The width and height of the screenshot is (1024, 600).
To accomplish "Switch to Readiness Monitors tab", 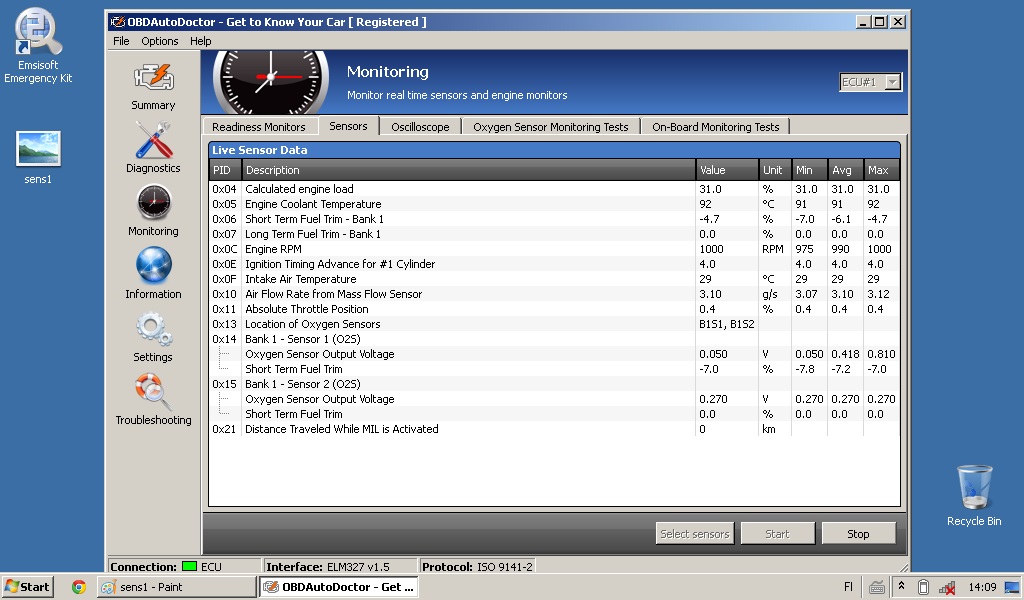I will (x=259, y=127).
